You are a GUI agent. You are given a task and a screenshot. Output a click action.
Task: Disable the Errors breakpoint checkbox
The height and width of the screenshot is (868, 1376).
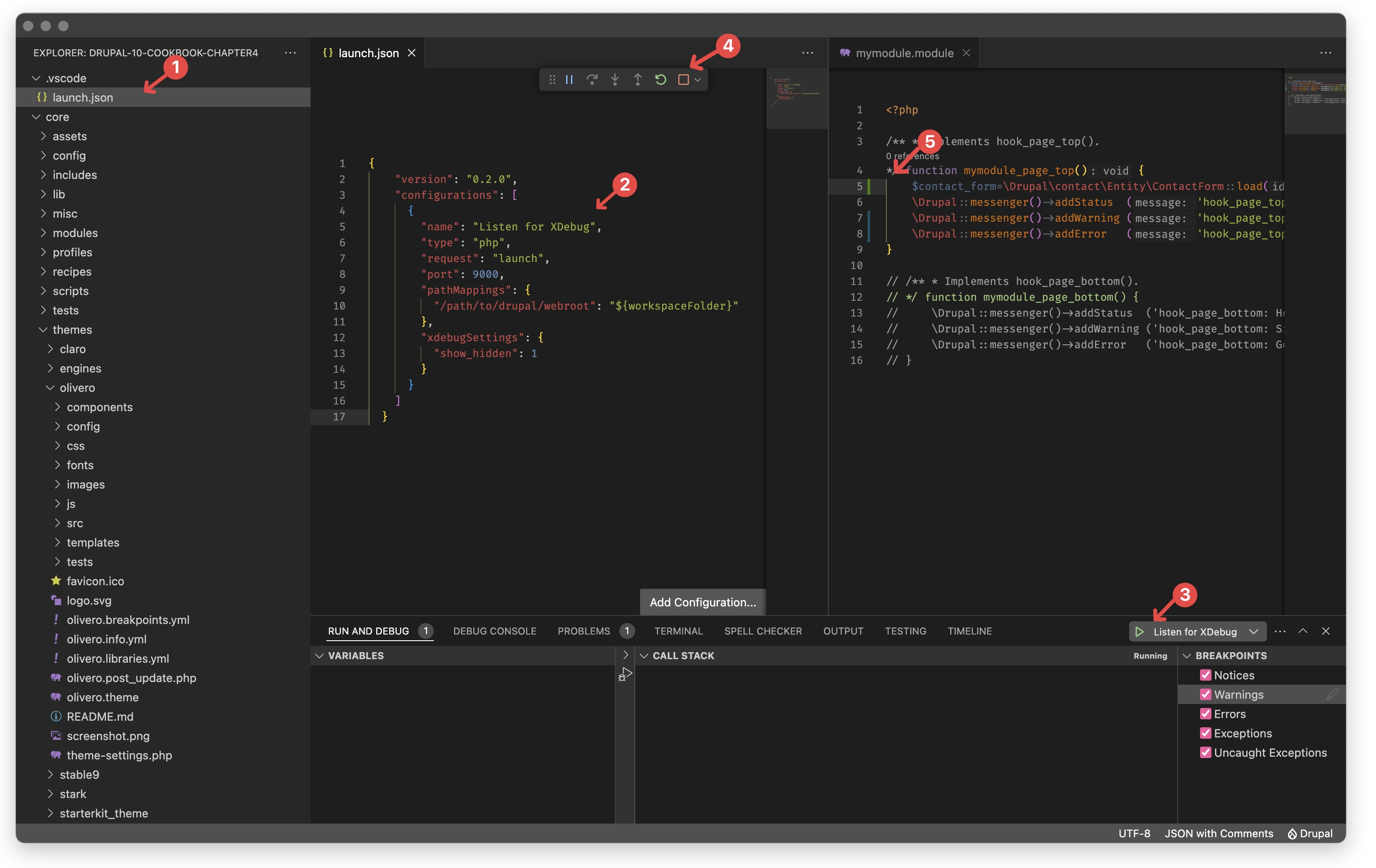(1206, 714)
